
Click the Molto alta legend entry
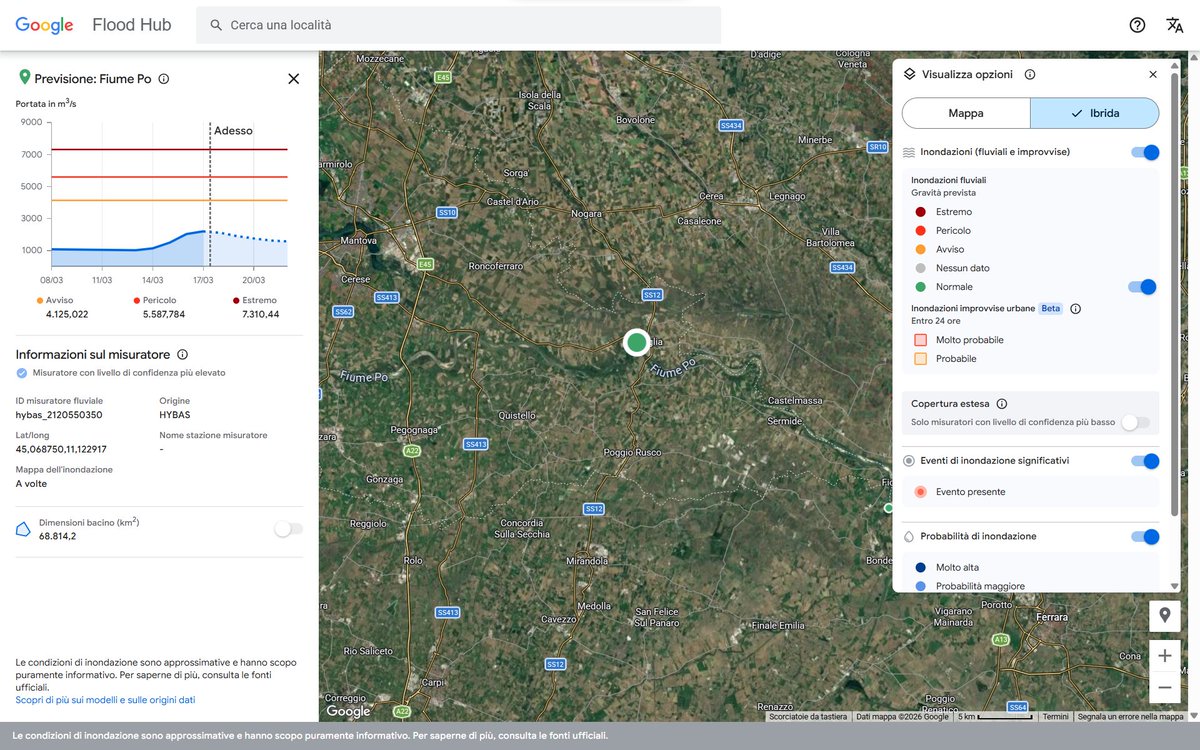tap(957, 568)
